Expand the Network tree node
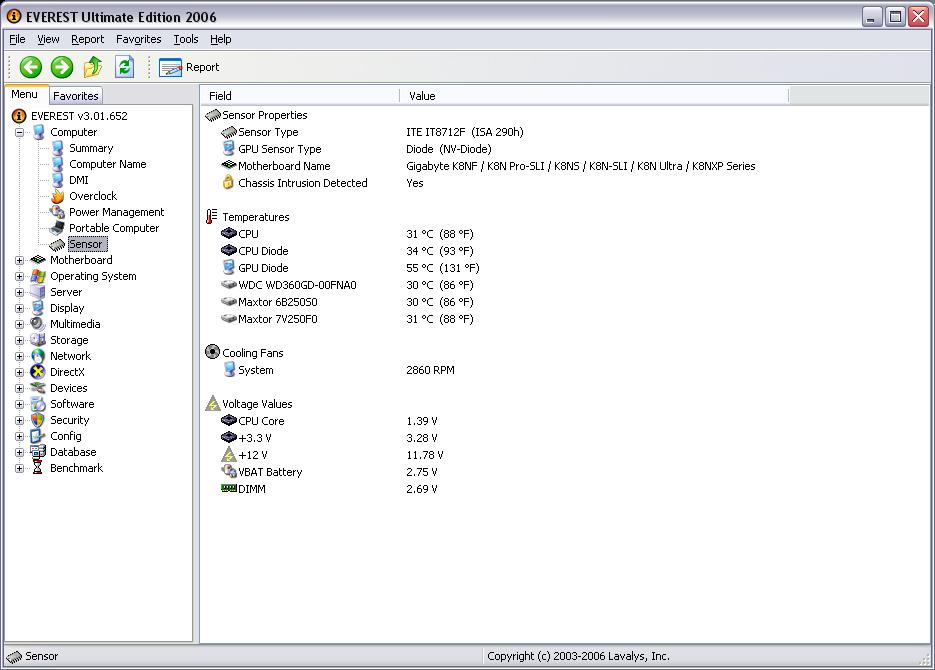Image resolution: width=935 pixels, height=670 pixels. (x=19, y=356)
